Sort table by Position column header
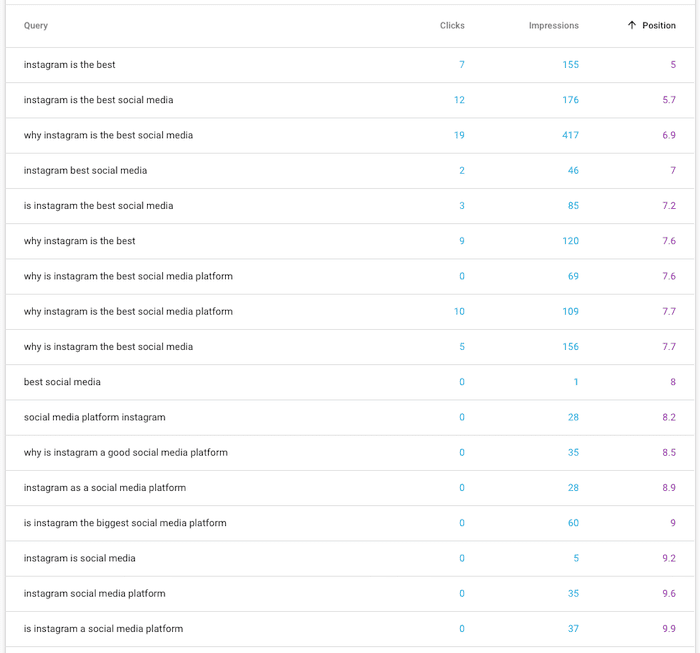Viewport: 700px width, 653px height. point(658,25)
